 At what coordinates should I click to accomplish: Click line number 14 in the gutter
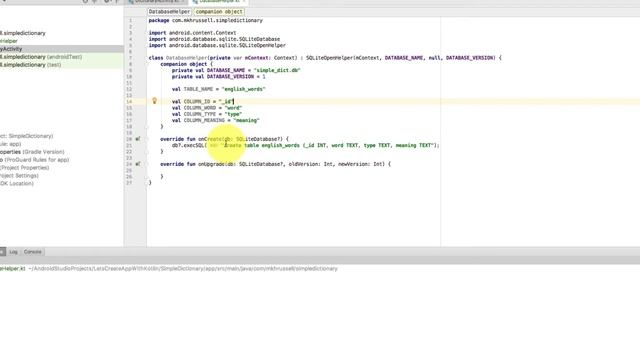[x=129, y=102]
